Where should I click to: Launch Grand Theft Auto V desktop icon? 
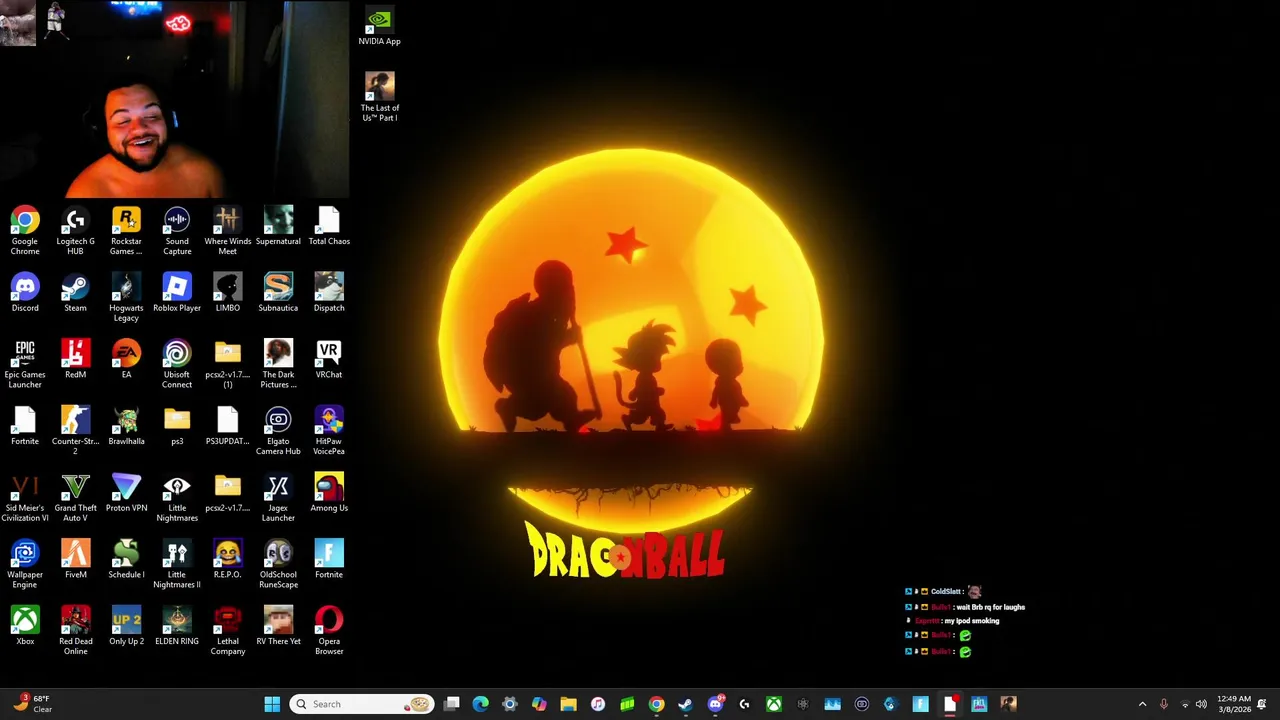point(75,498)
